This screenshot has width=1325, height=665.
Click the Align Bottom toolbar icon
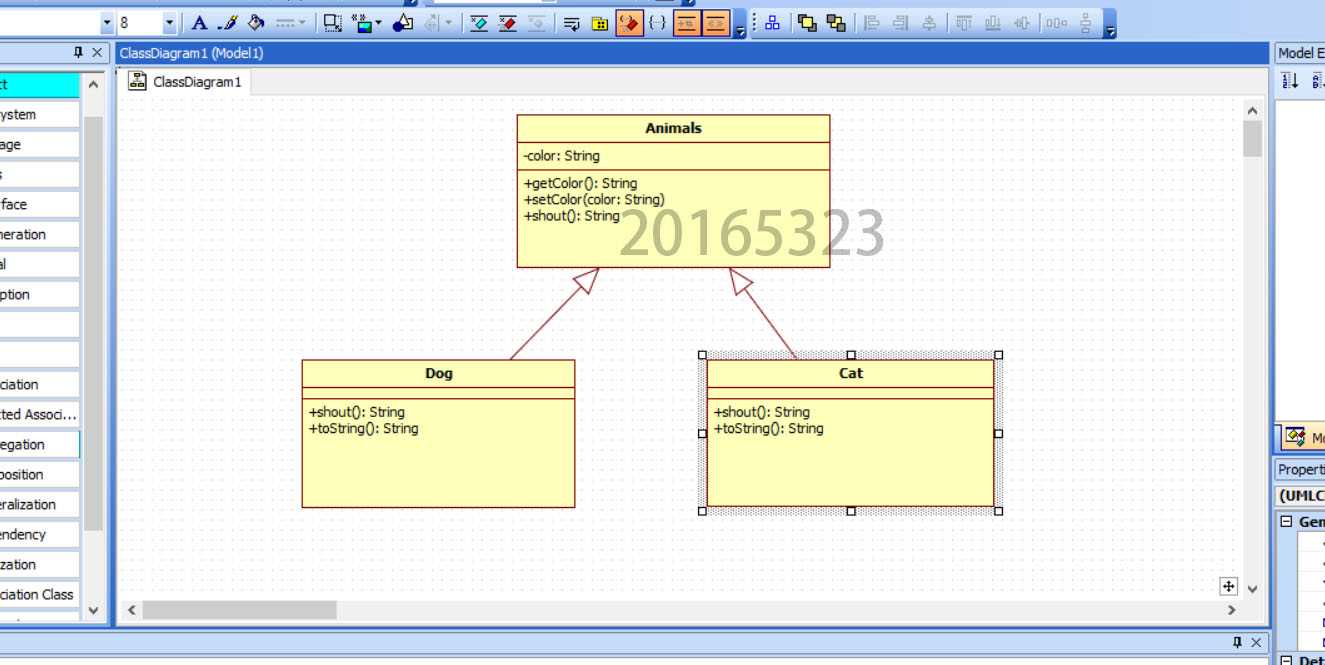[x=992, y=23]
